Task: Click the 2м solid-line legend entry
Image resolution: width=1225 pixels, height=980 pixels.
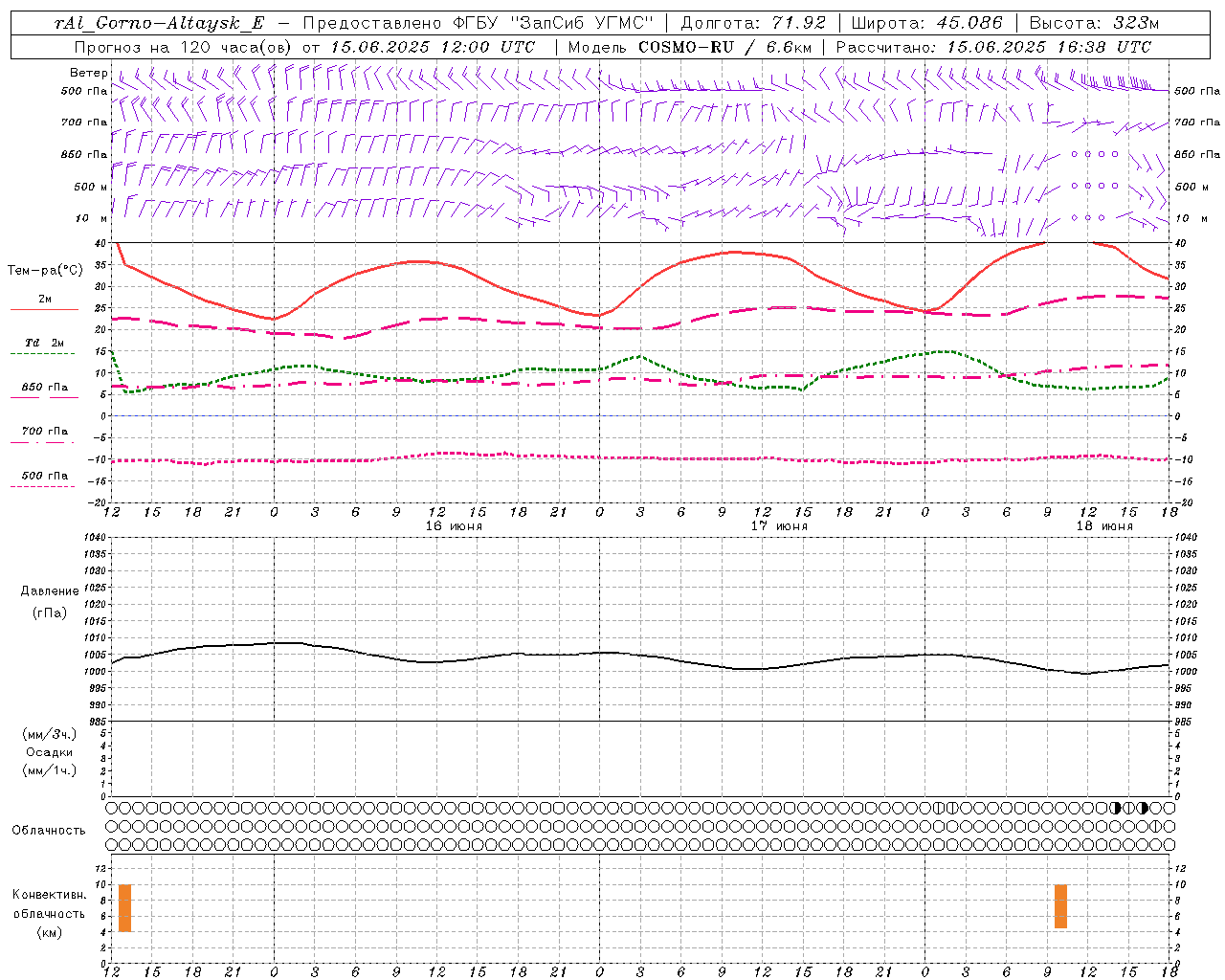Action: pos(44,303)
